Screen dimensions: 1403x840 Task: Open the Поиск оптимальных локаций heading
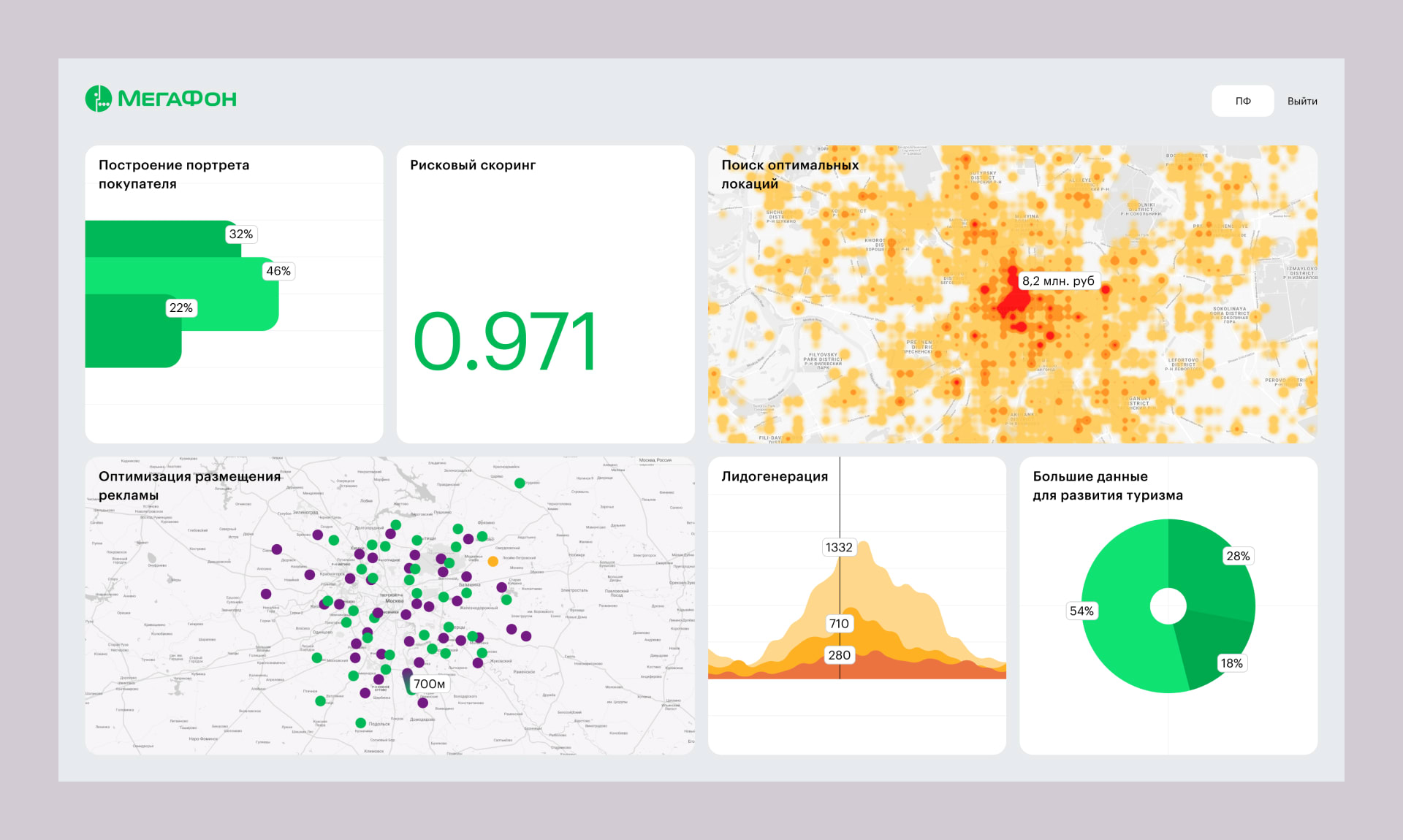790,175
